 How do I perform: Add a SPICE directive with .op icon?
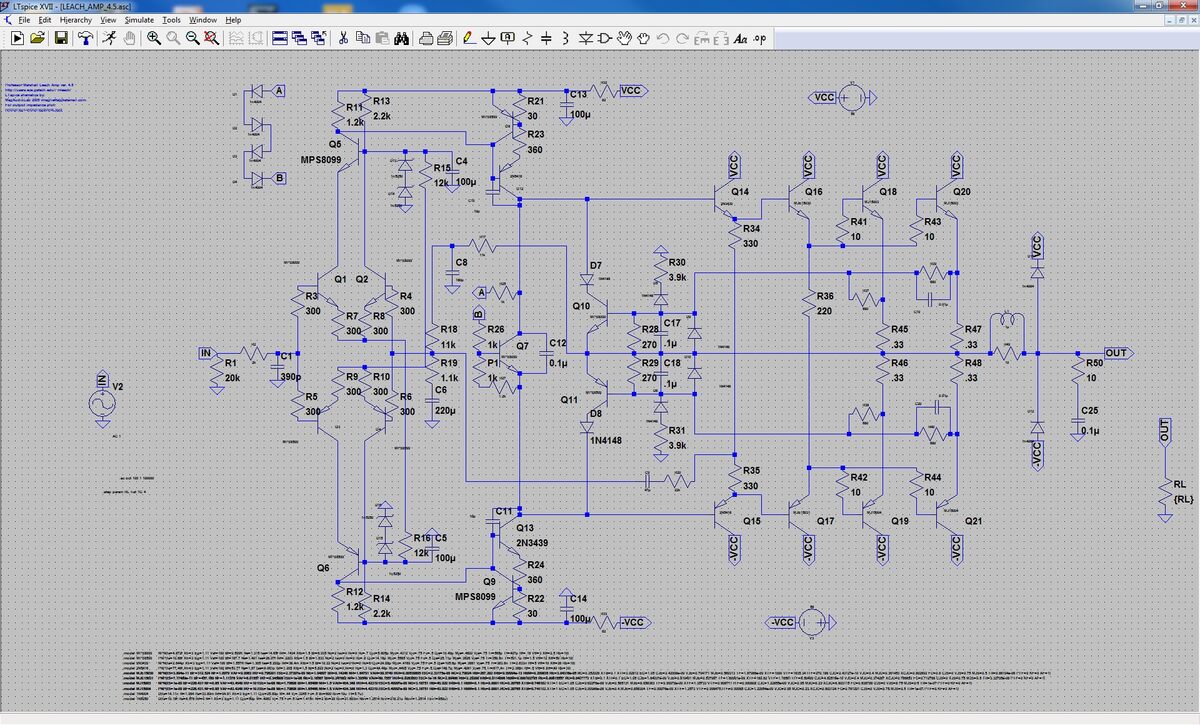click(x=760, y=38)
